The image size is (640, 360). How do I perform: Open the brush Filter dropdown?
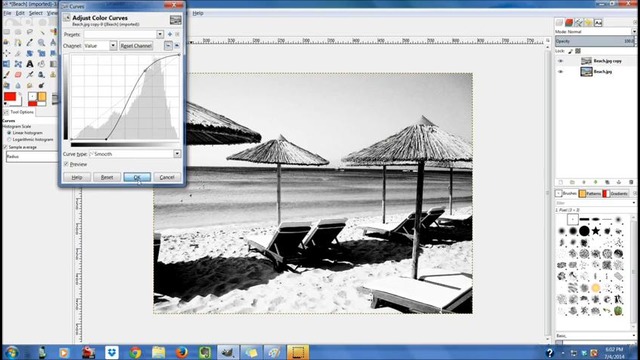pos(634,203)
